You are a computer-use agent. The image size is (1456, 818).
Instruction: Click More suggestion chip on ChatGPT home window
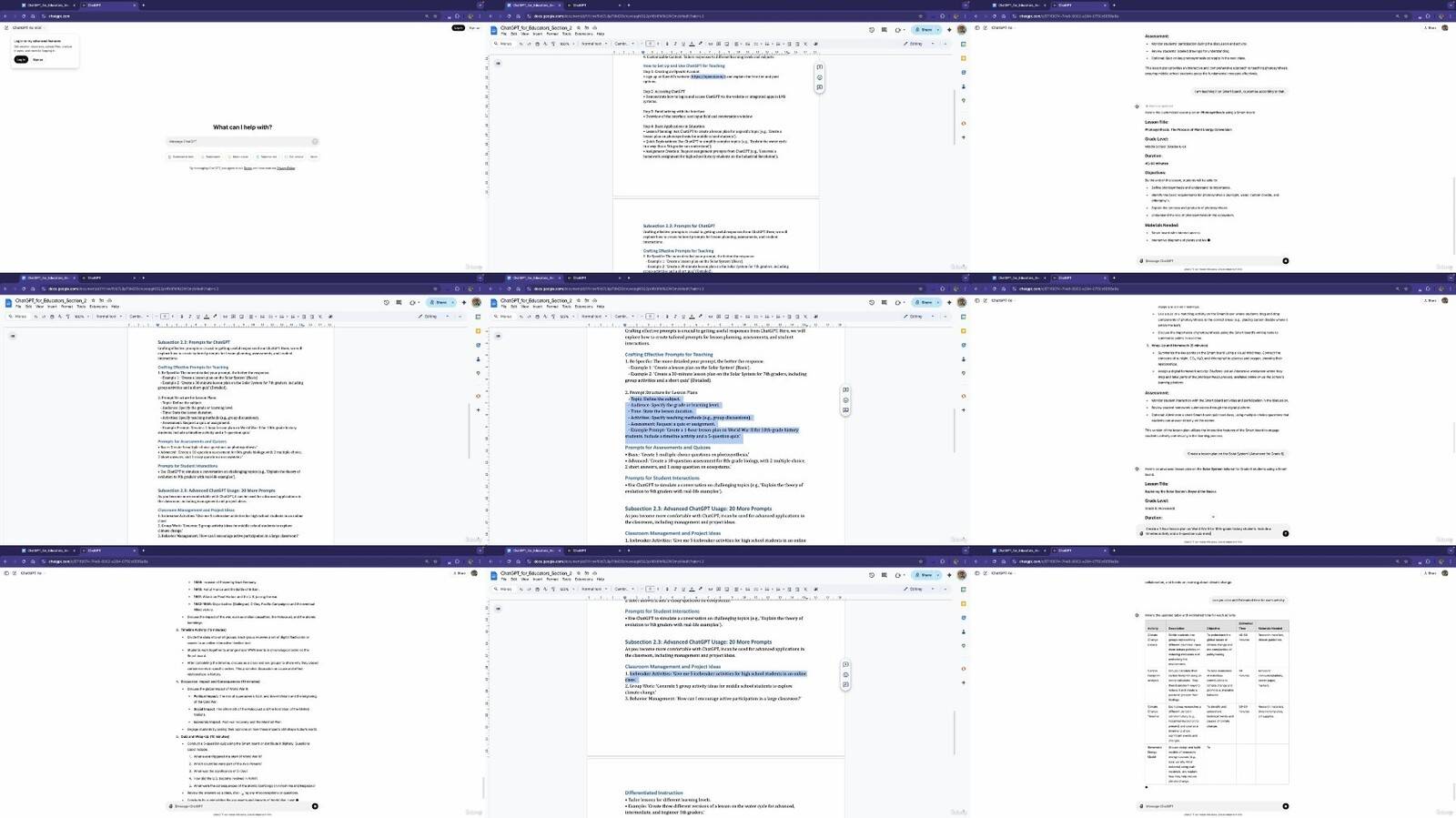[x=314, y=157]
